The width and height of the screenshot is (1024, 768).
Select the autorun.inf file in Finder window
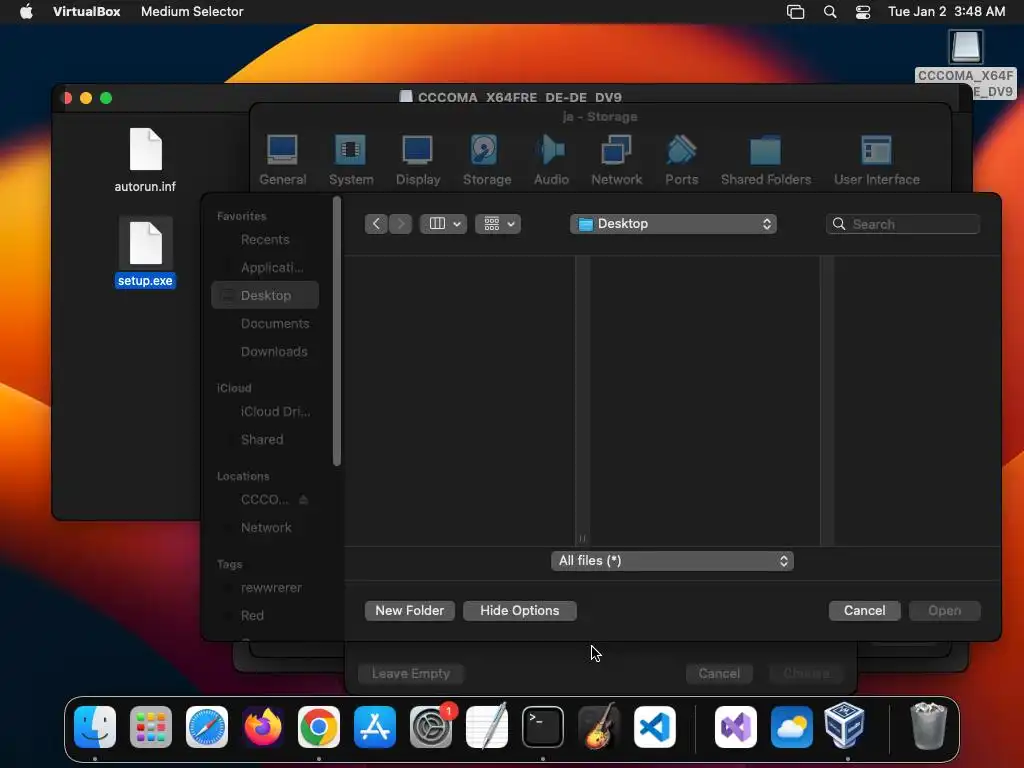(x=145, y=160)
